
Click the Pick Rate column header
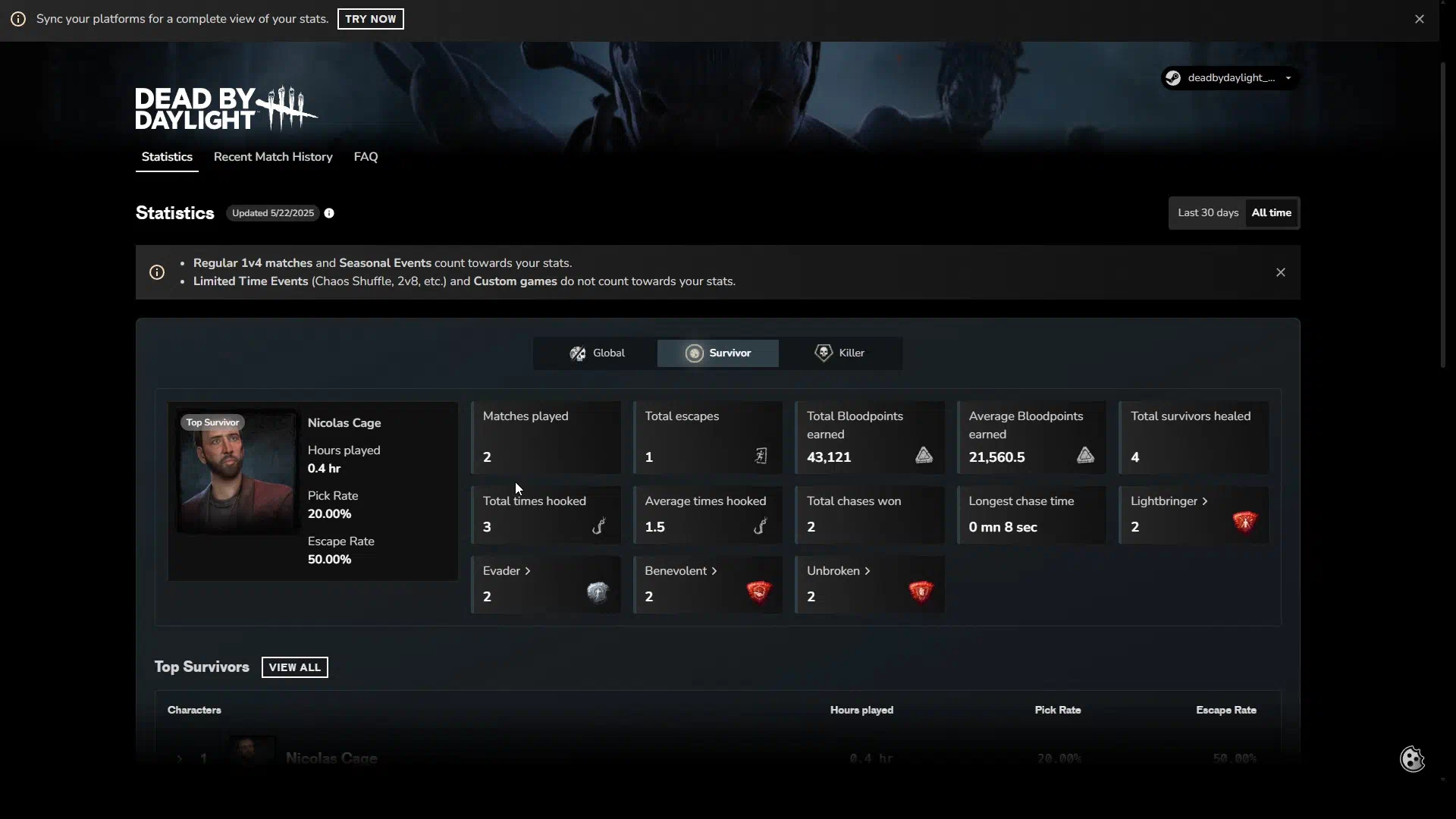(1057, 711)
